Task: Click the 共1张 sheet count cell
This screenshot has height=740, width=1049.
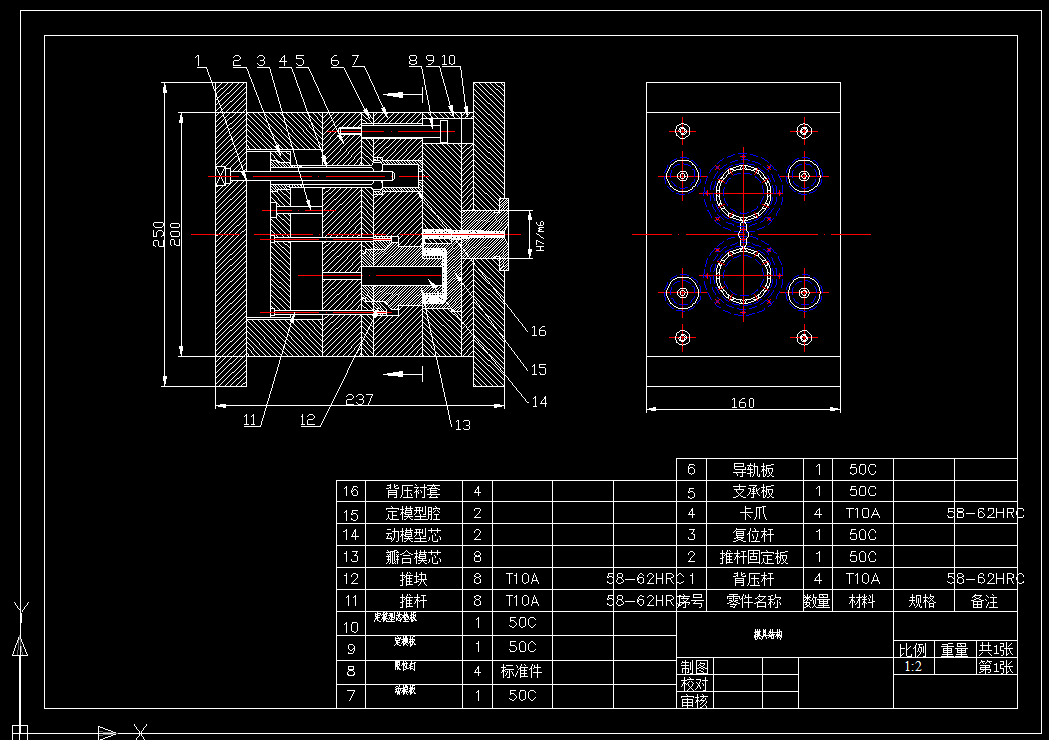Action: point(996,649)
